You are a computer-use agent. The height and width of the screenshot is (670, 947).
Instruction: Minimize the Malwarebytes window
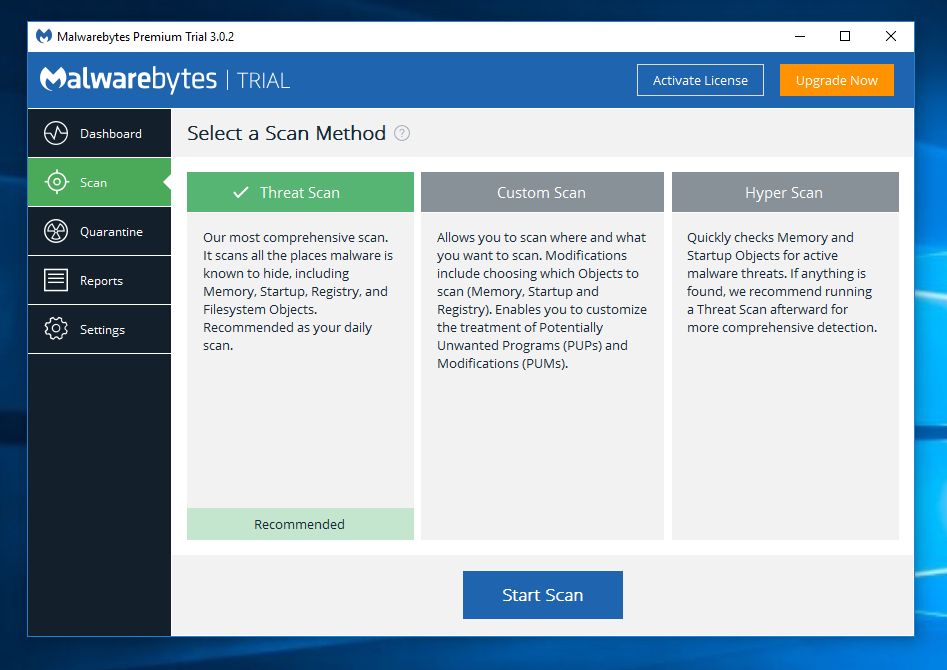pyautogui.click(x=800, y=36)
